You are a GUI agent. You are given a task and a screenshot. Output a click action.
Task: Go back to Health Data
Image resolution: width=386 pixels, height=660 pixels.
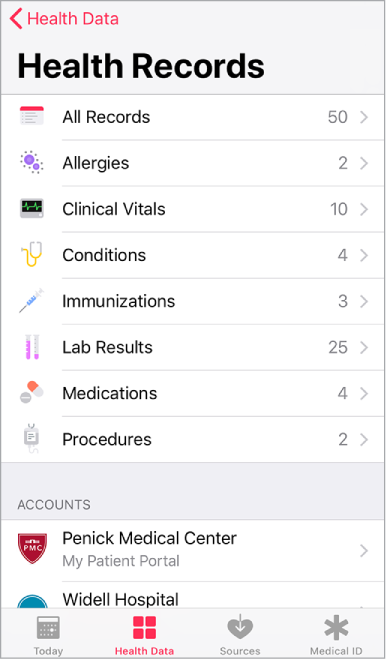click(64, 19)
